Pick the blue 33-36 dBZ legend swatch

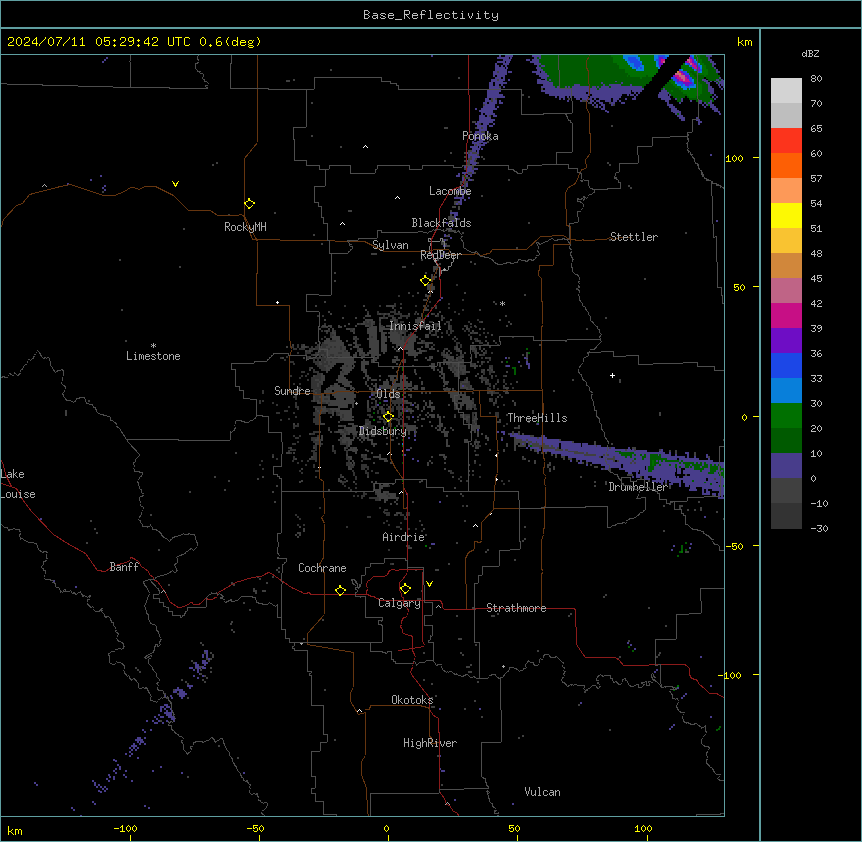tap(786, 365)
